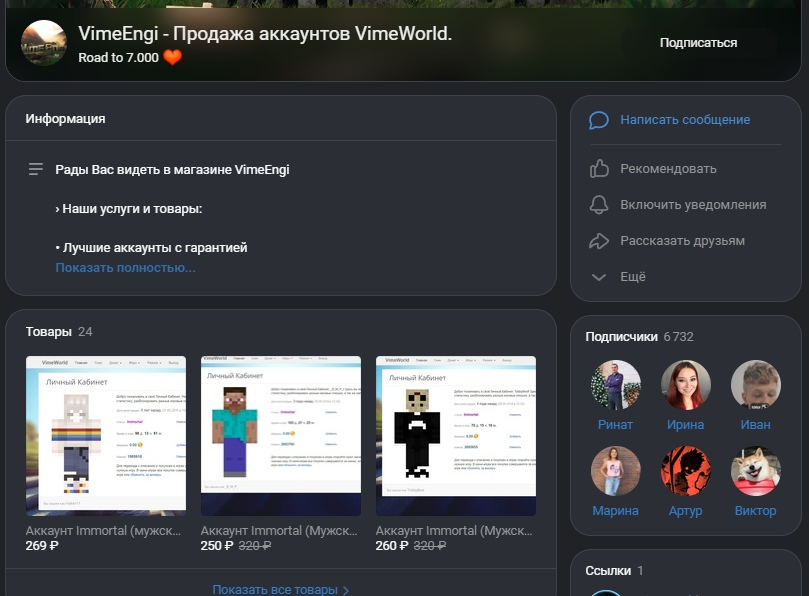Select Написать сообщение menu item

684,120
